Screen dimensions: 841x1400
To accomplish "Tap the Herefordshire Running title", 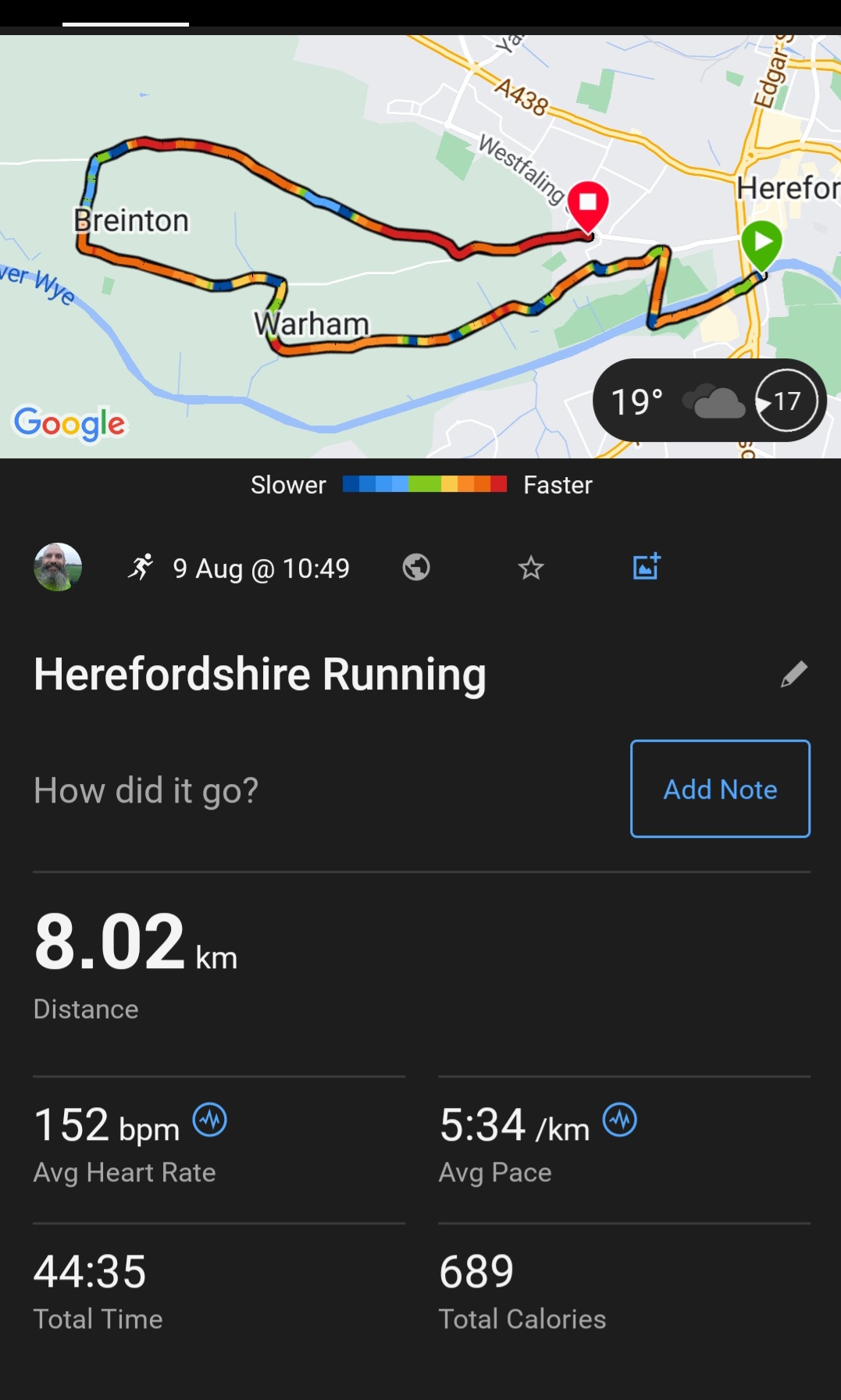I will click(260, 675).
